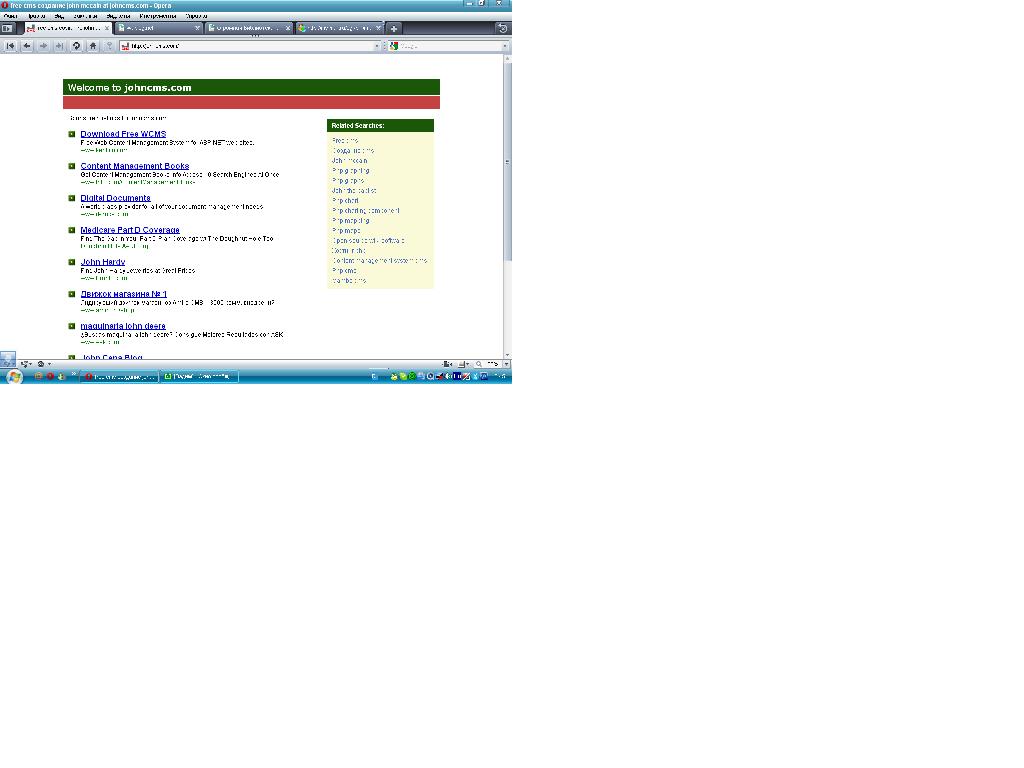Click the Rewind navigation button
Screen dimensions: 1024x768
[10, 46]
